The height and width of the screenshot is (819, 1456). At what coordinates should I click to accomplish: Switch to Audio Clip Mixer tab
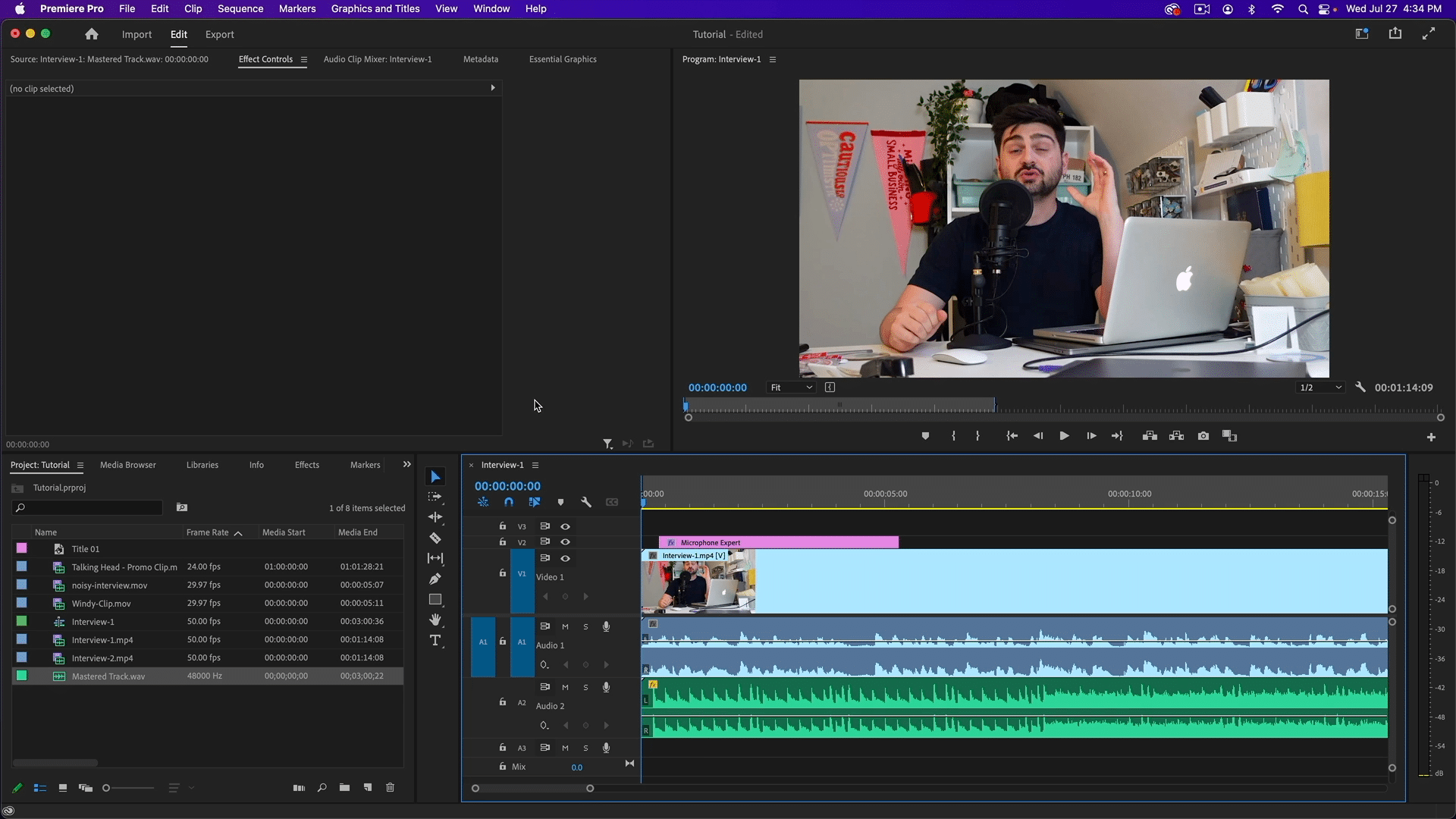[378, 59]
